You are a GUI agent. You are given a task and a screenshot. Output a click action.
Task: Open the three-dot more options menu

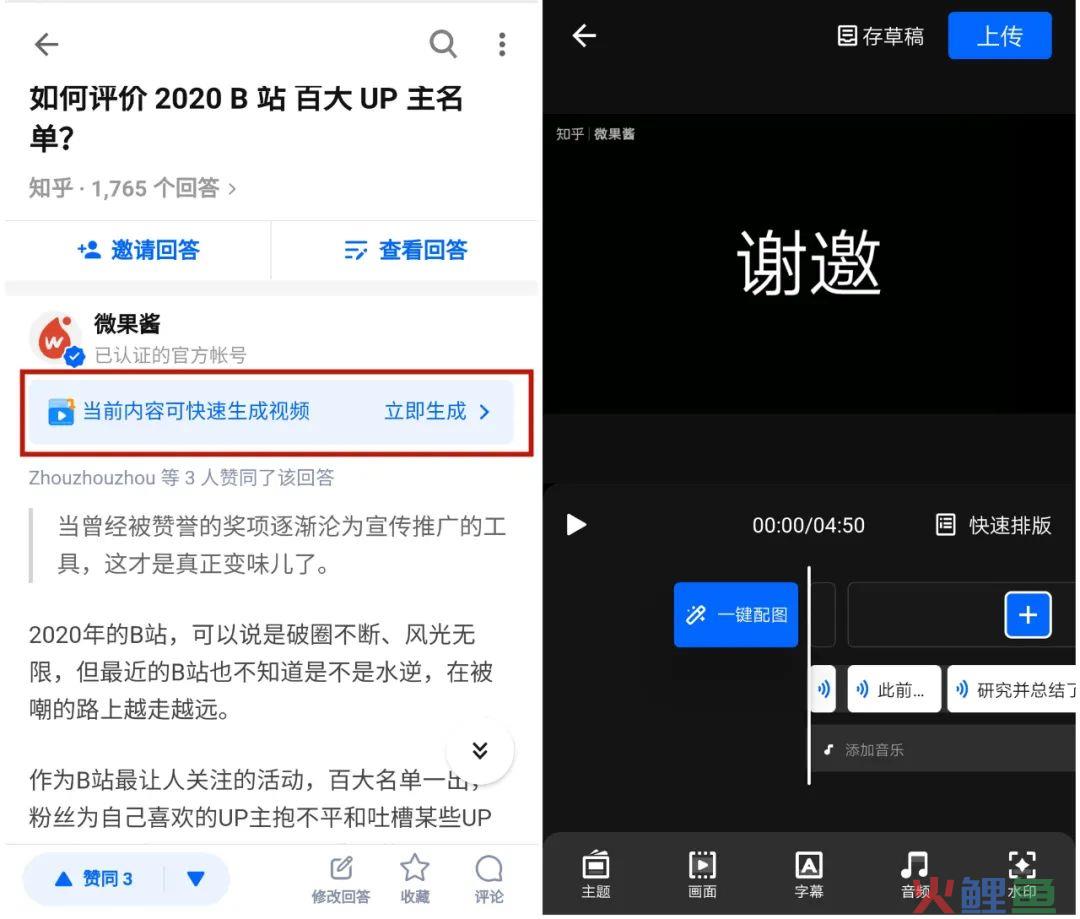click(502, 44)
